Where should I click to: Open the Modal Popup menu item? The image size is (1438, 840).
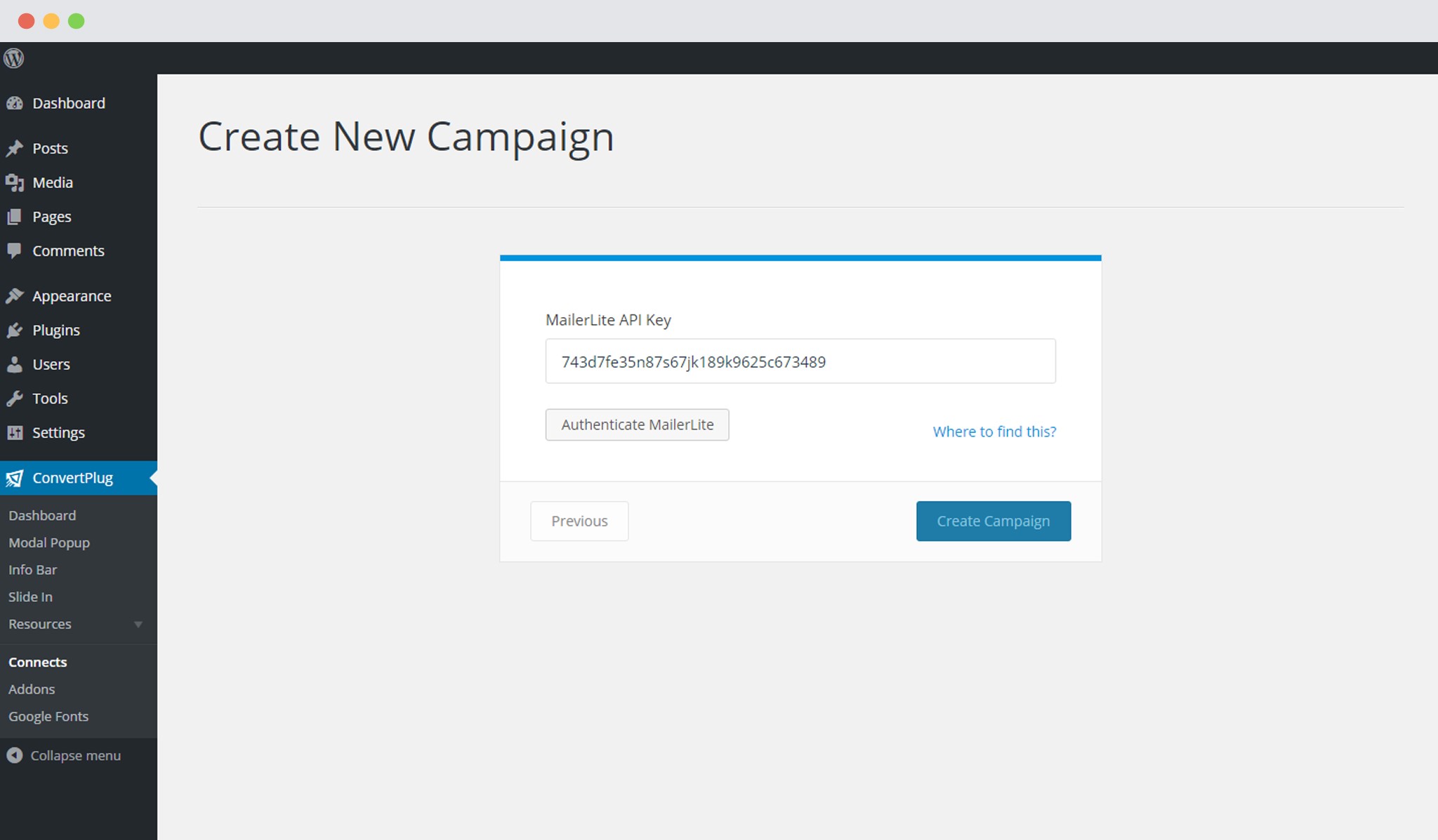point(49,542)
